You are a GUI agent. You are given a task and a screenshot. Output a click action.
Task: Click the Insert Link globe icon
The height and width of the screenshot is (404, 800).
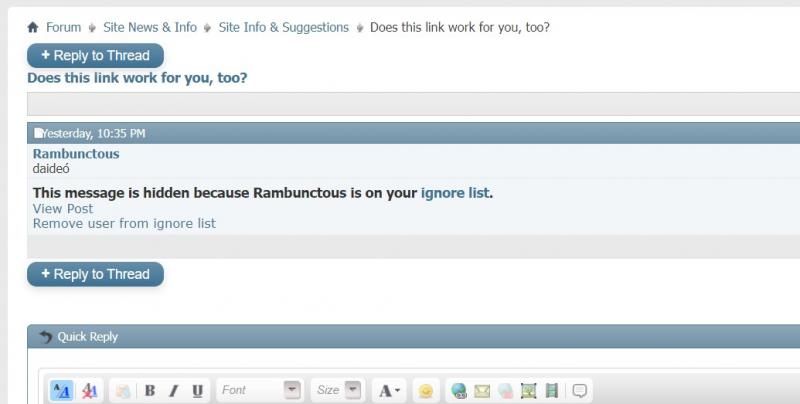(459, 391)
